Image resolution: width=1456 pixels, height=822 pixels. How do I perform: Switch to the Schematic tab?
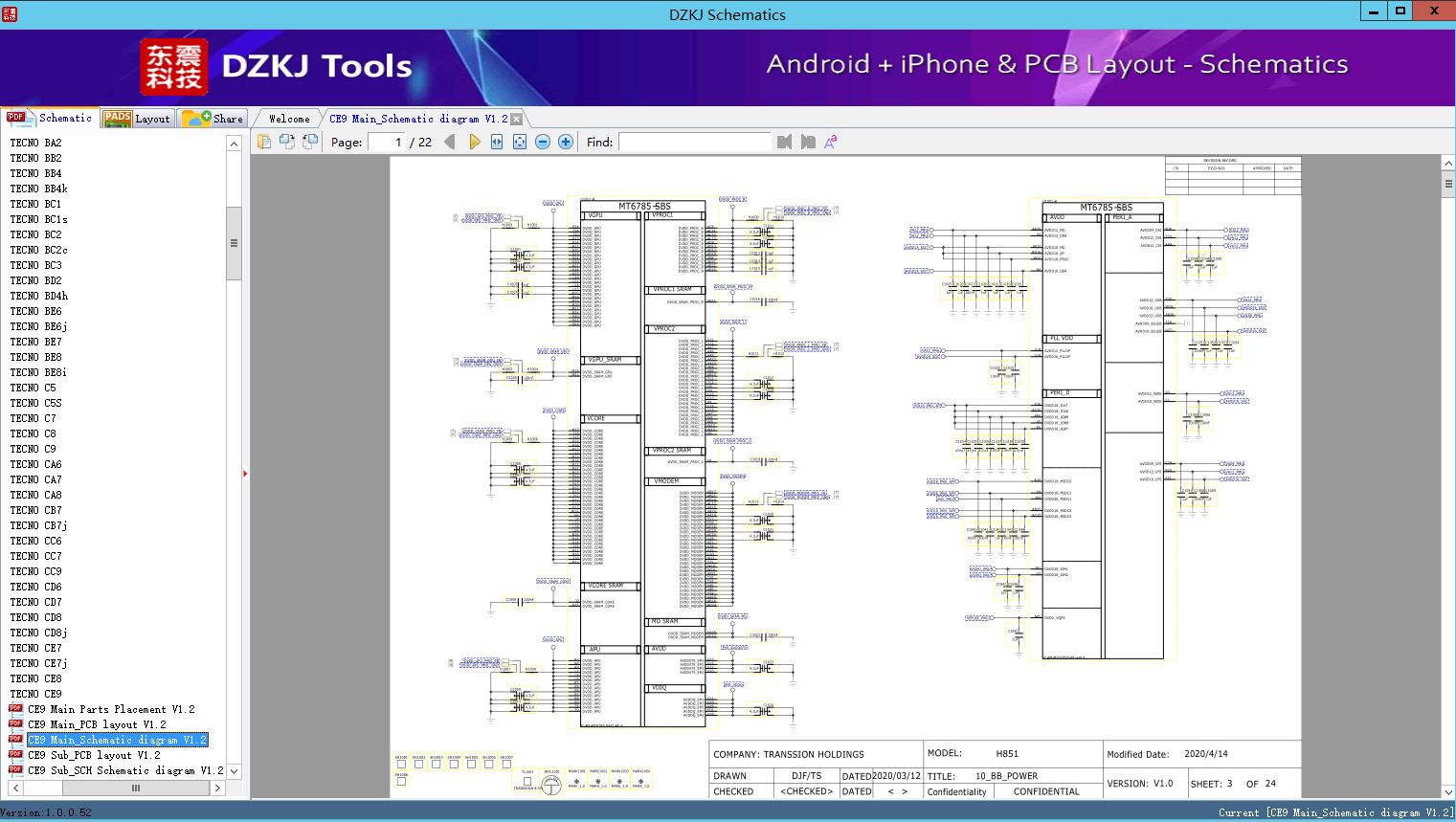pyautogui.click(x=50, y=118)
